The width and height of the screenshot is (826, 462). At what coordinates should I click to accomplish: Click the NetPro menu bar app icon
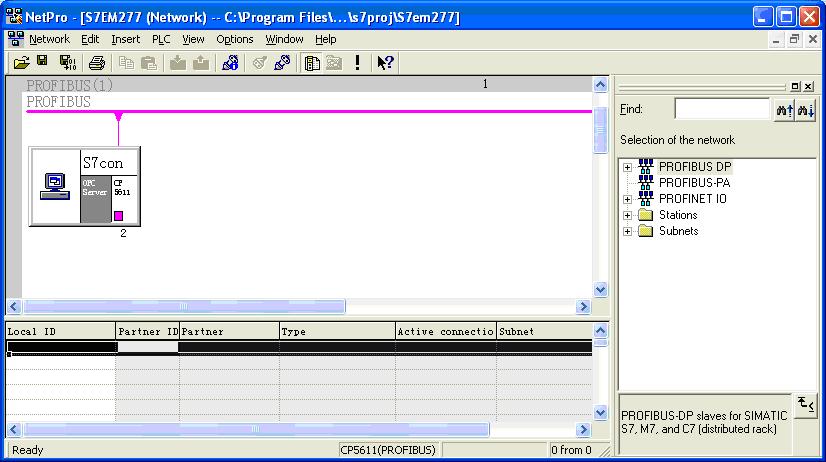pyautogui.click(x=15, y=39)
